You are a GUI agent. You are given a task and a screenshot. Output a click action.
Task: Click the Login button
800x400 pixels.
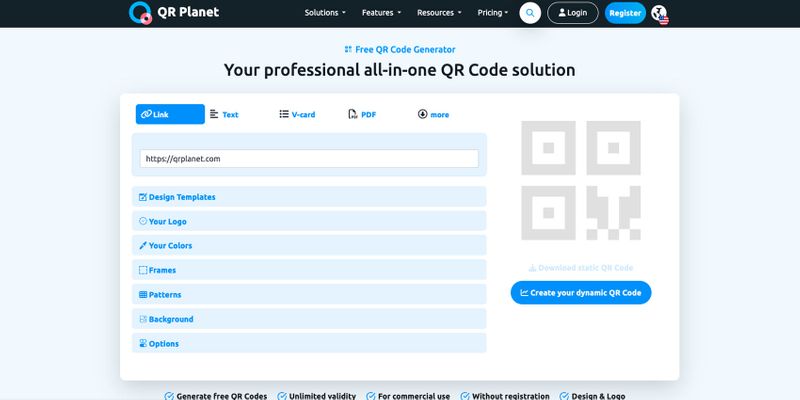572,13
